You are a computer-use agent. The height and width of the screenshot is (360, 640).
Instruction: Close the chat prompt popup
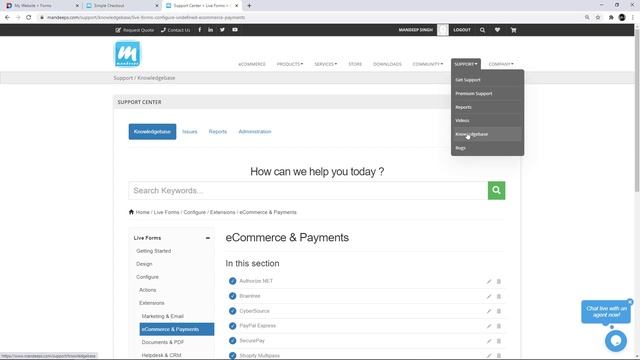(630, 302)
